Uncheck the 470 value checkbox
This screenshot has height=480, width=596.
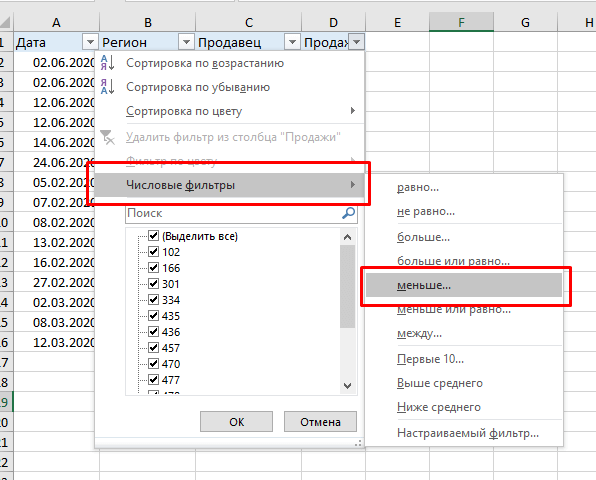click(153, 363)
